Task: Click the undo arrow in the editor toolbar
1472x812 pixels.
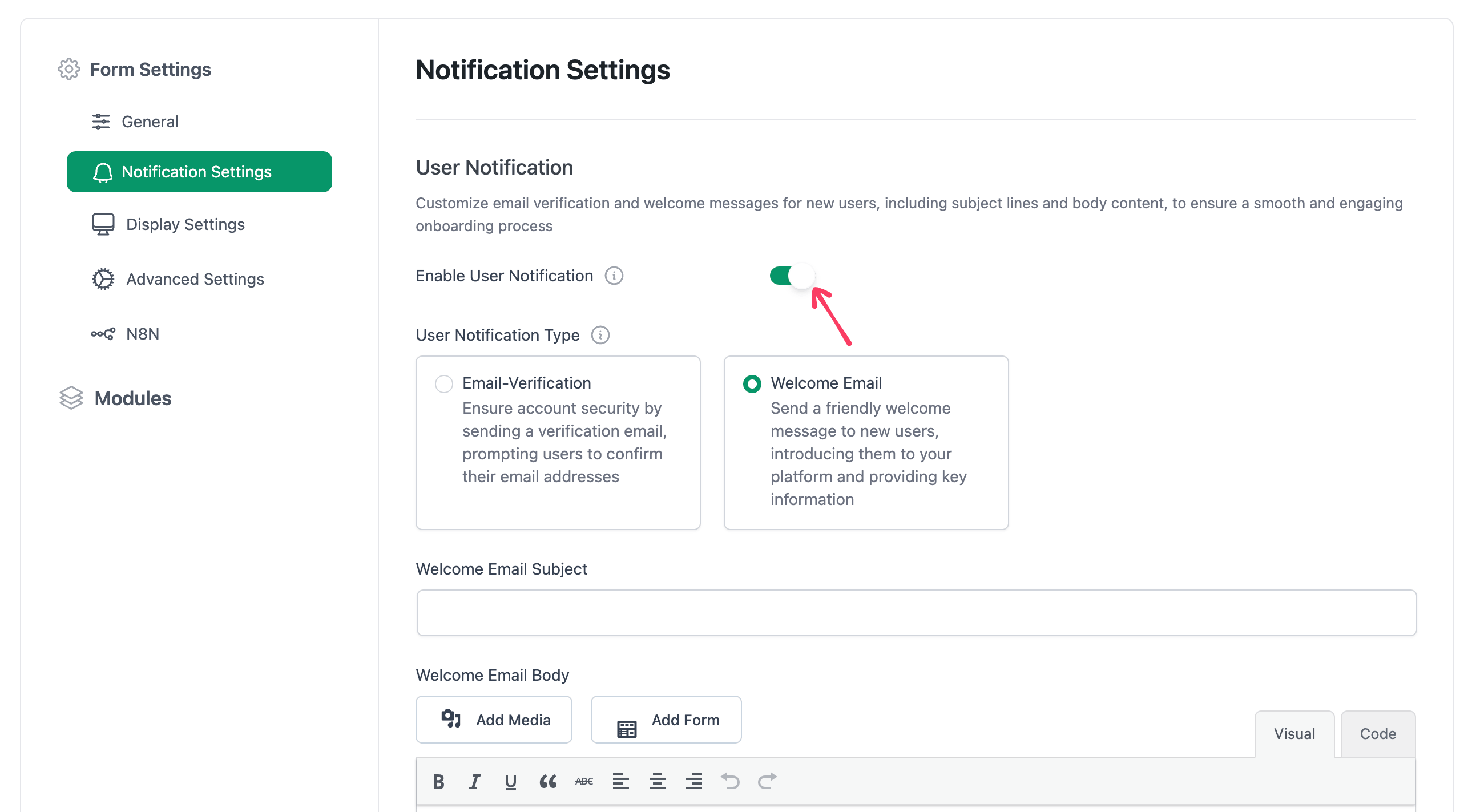Action: coord(730,782)
